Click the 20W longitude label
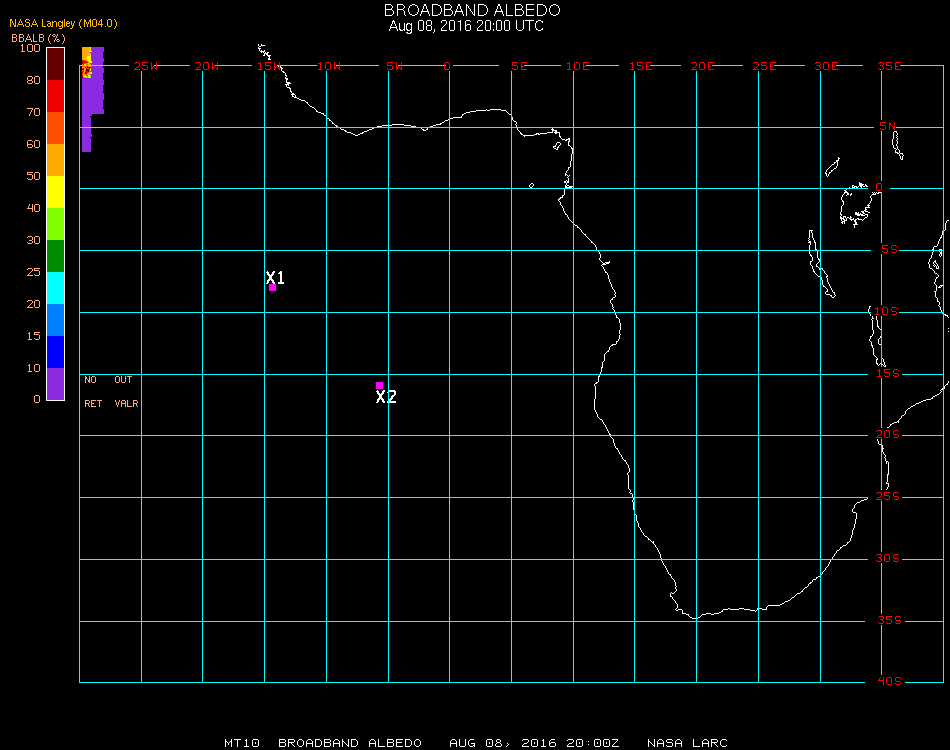This screenshot has height=750, width=950. [x=207, y=66]
